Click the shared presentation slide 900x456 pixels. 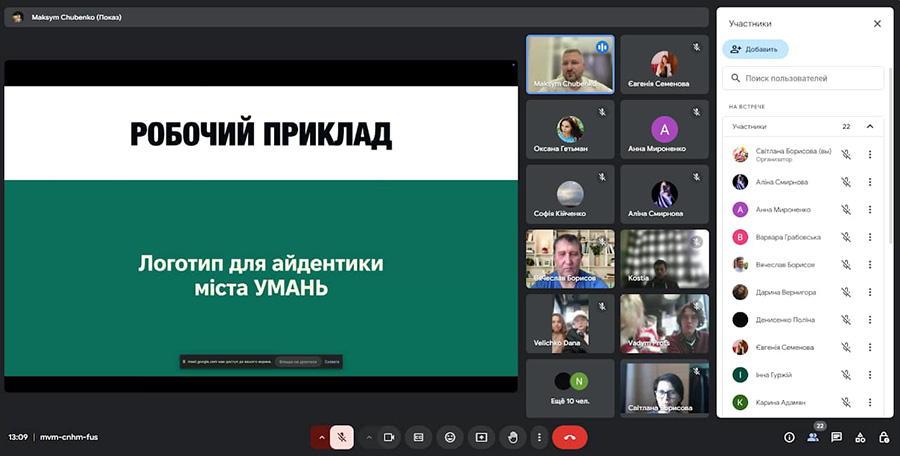(x=261, y=226)
